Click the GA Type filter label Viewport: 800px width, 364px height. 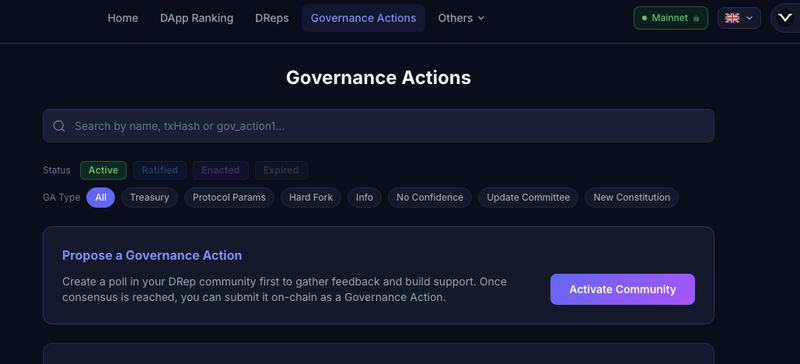click(x=62, y=198)
